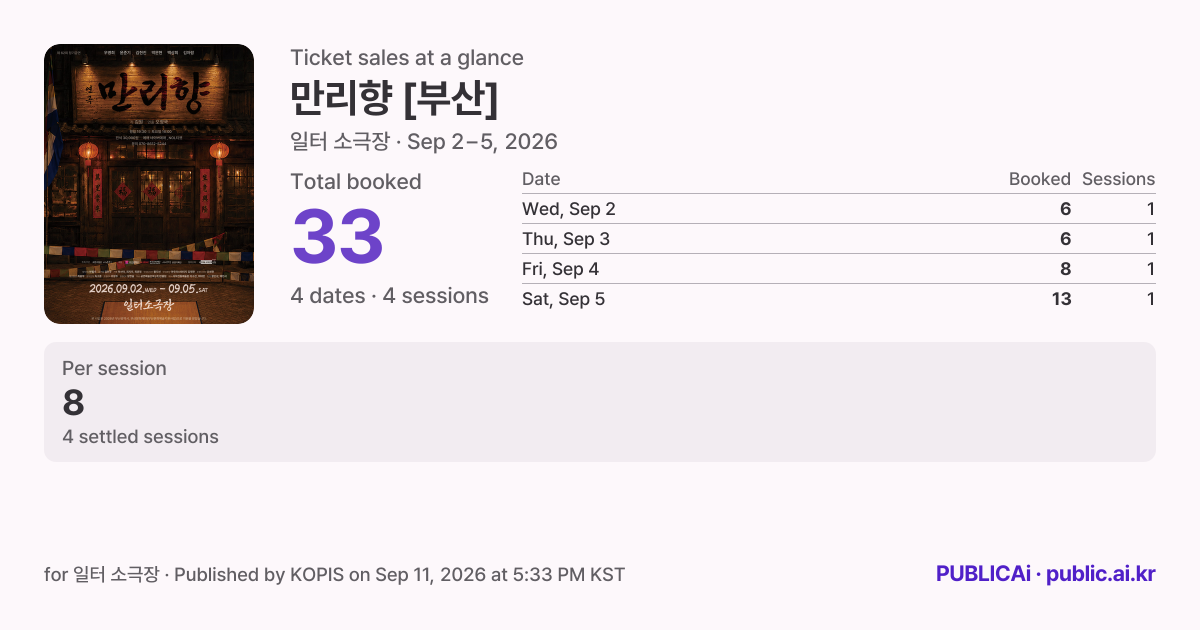
Task: Click the PUBLICAi · public.ai.kr link
Action: click(1046, 574)
